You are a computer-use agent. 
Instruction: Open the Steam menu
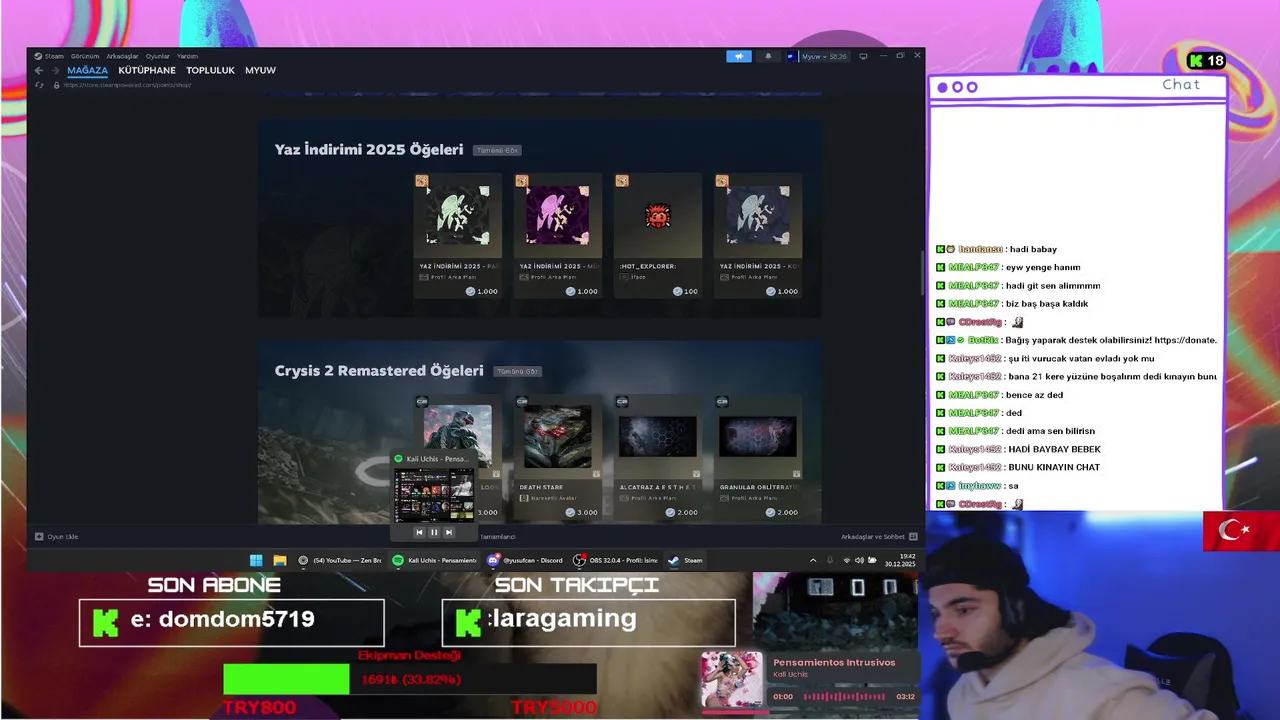[49, 56]
